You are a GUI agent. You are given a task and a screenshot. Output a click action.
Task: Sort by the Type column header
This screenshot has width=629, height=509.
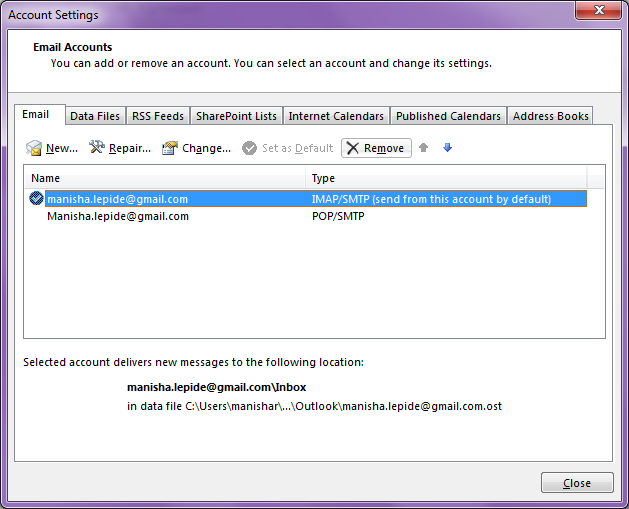(x=446, y=178)
